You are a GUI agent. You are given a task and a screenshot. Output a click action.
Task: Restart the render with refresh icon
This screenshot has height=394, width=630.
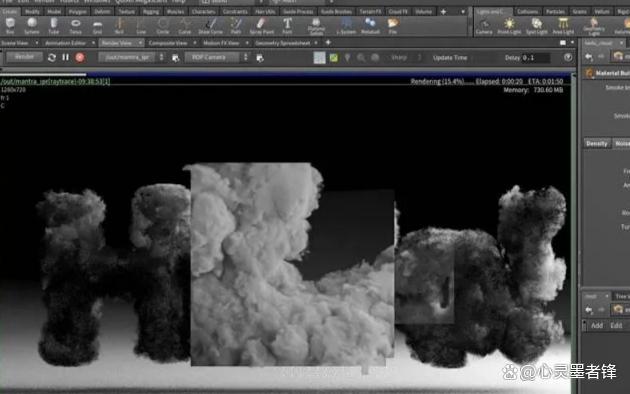[51, 57]
